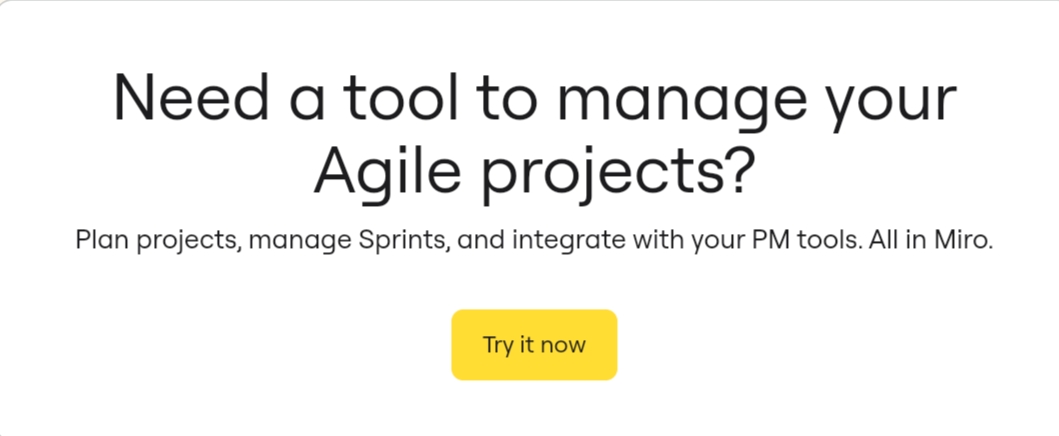1059x436 pixels.
Task: Click the word 'Plan' starting the subtitle
Action: pyautogui.click(x=99, y=241)
